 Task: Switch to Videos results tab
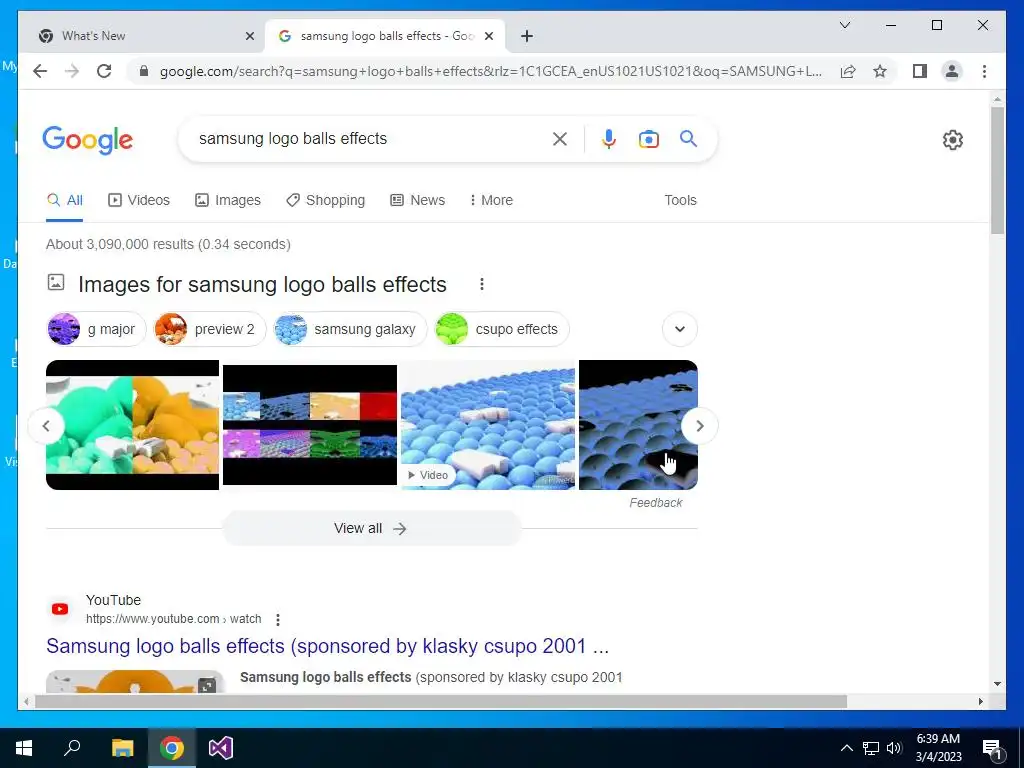[139, 200]
